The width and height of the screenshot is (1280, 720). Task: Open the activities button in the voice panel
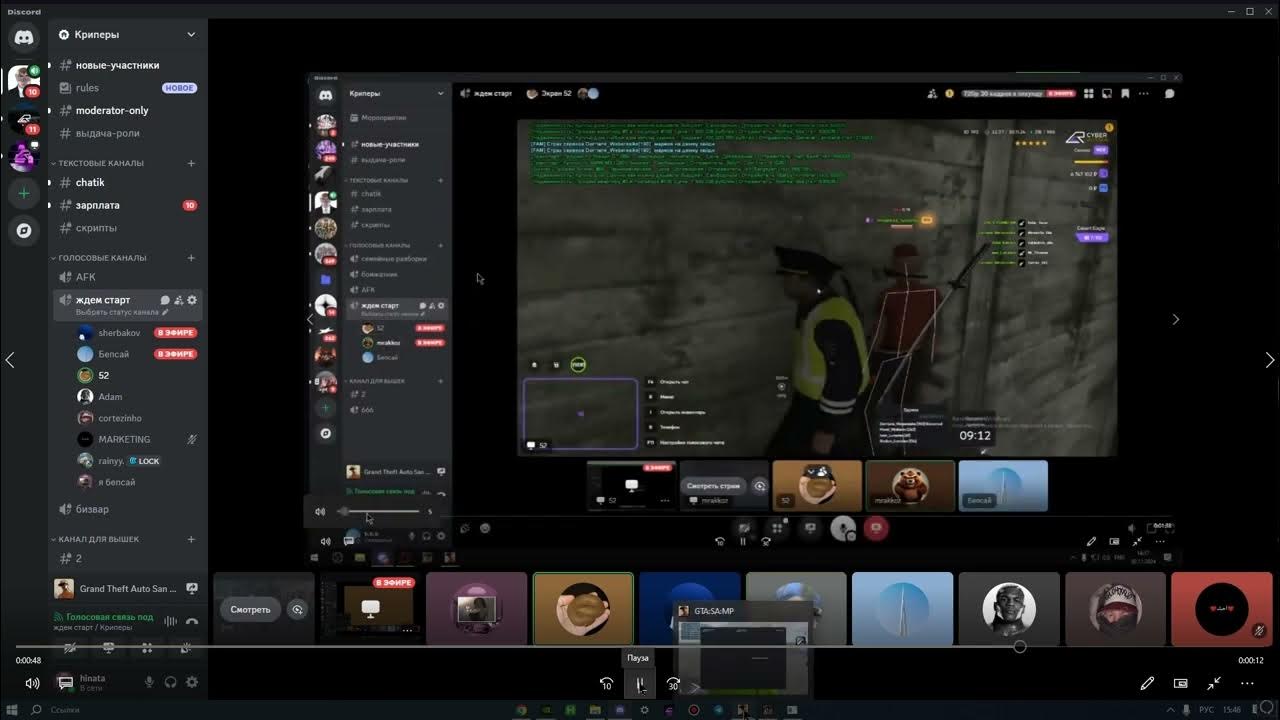point(147,648)
